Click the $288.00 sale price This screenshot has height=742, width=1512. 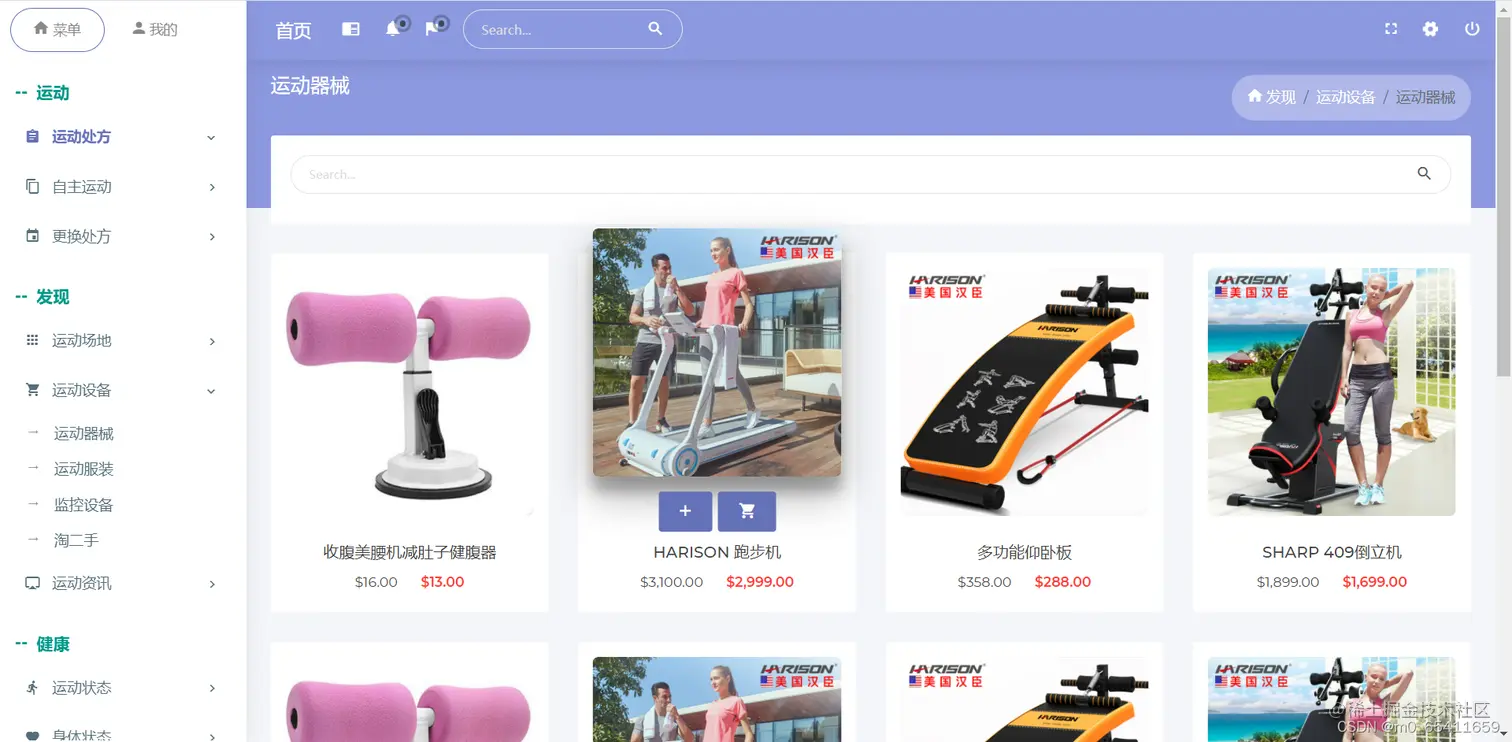(1063, 582)
